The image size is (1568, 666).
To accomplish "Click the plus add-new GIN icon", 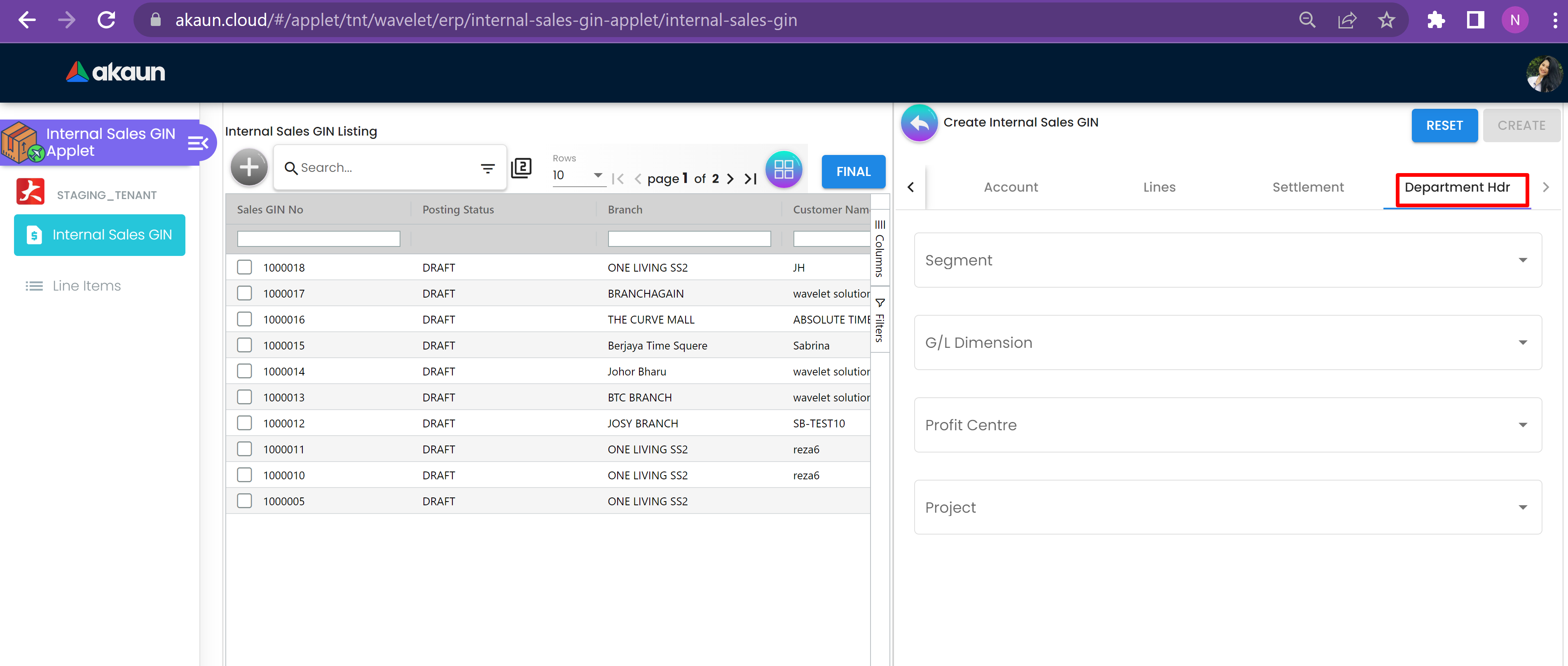I will pos(249,167).
